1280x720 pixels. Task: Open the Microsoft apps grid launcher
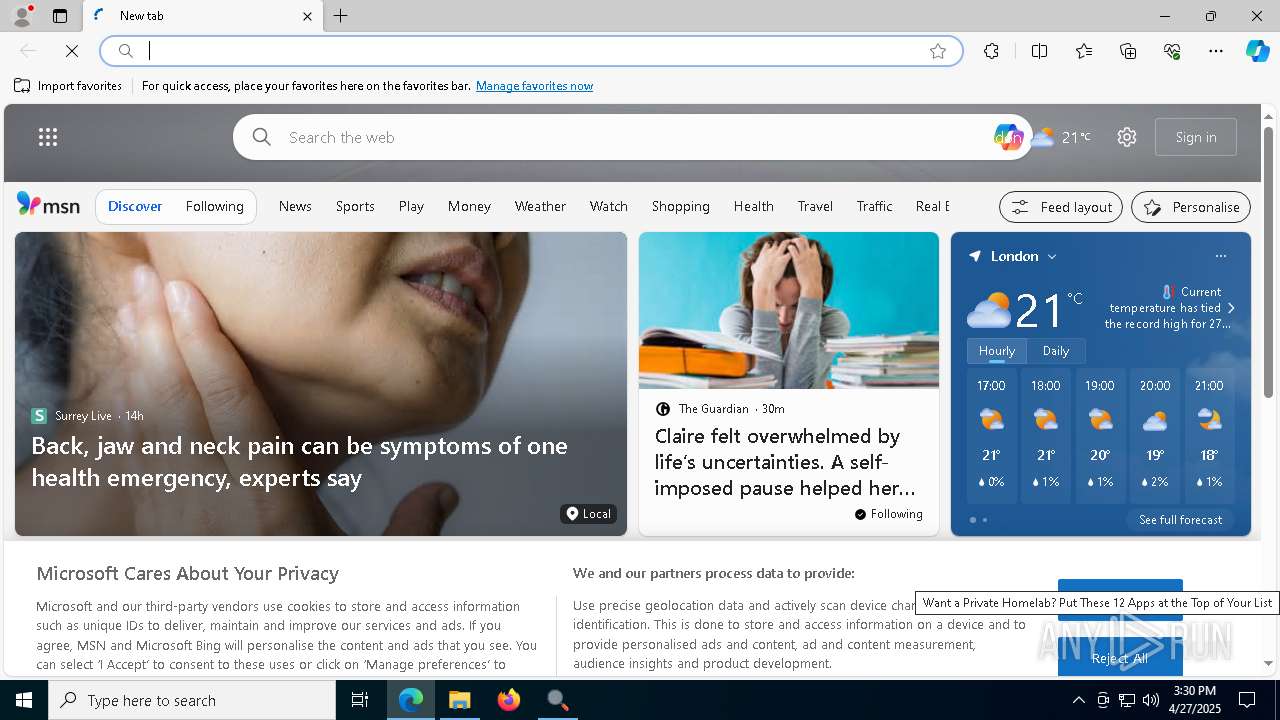click(48, 137)
